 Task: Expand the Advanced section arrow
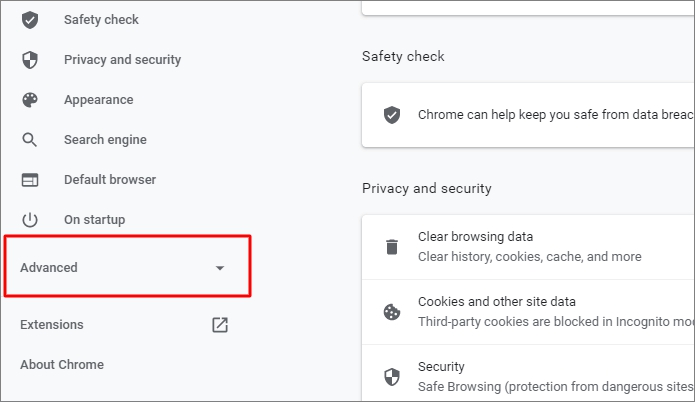click(x=220, y=268)
